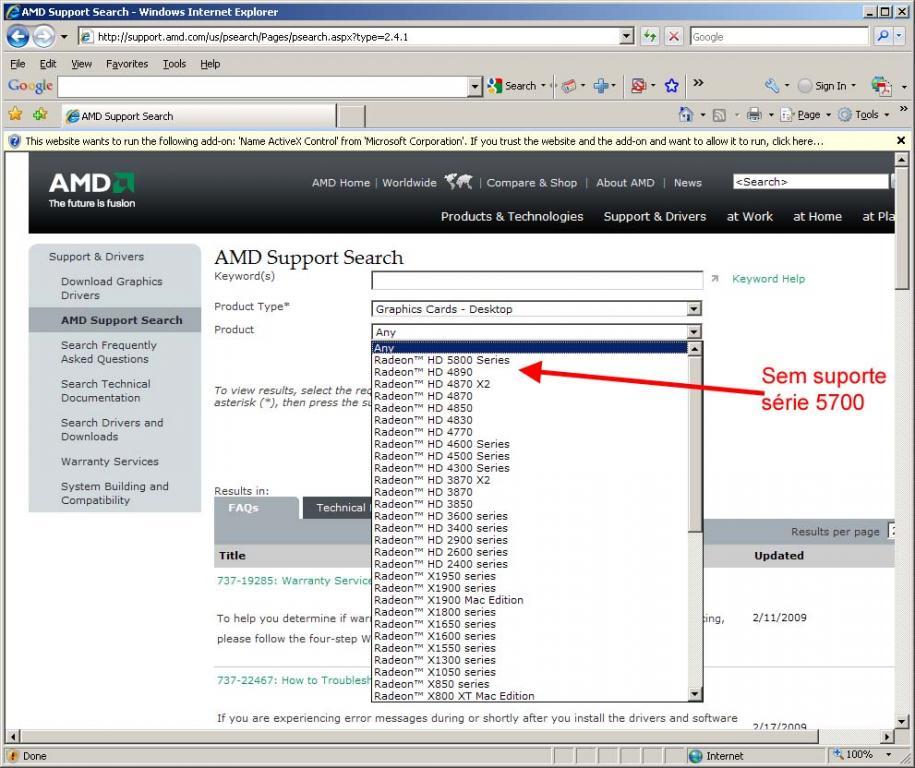Viewport: 915px width, 768px height.
Task: Click the search magnifier next to Google box
Action: [x=883, y=36]
